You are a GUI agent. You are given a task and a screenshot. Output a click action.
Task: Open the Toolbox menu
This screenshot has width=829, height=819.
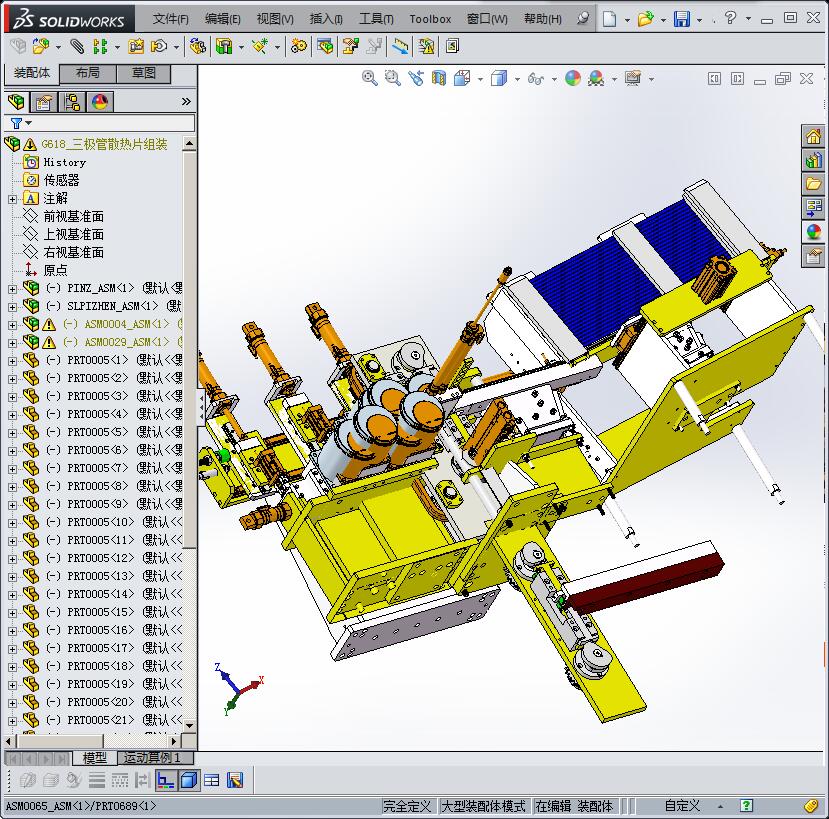point(430,19)
